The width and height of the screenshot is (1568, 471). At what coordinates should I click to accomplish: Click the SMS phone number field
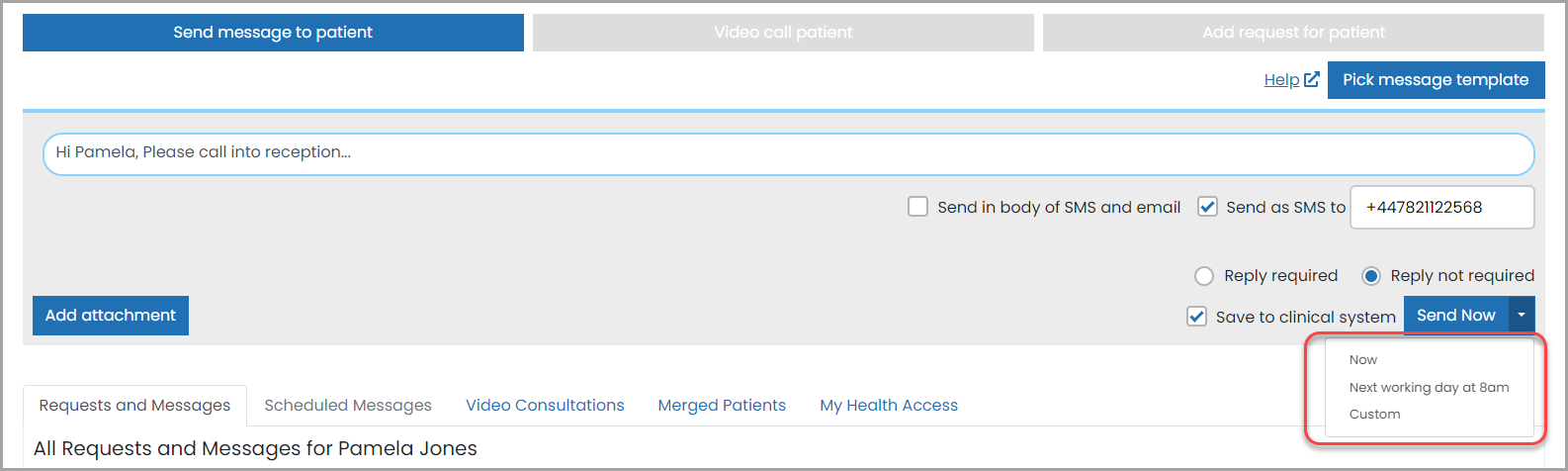tap(1442, 208)
